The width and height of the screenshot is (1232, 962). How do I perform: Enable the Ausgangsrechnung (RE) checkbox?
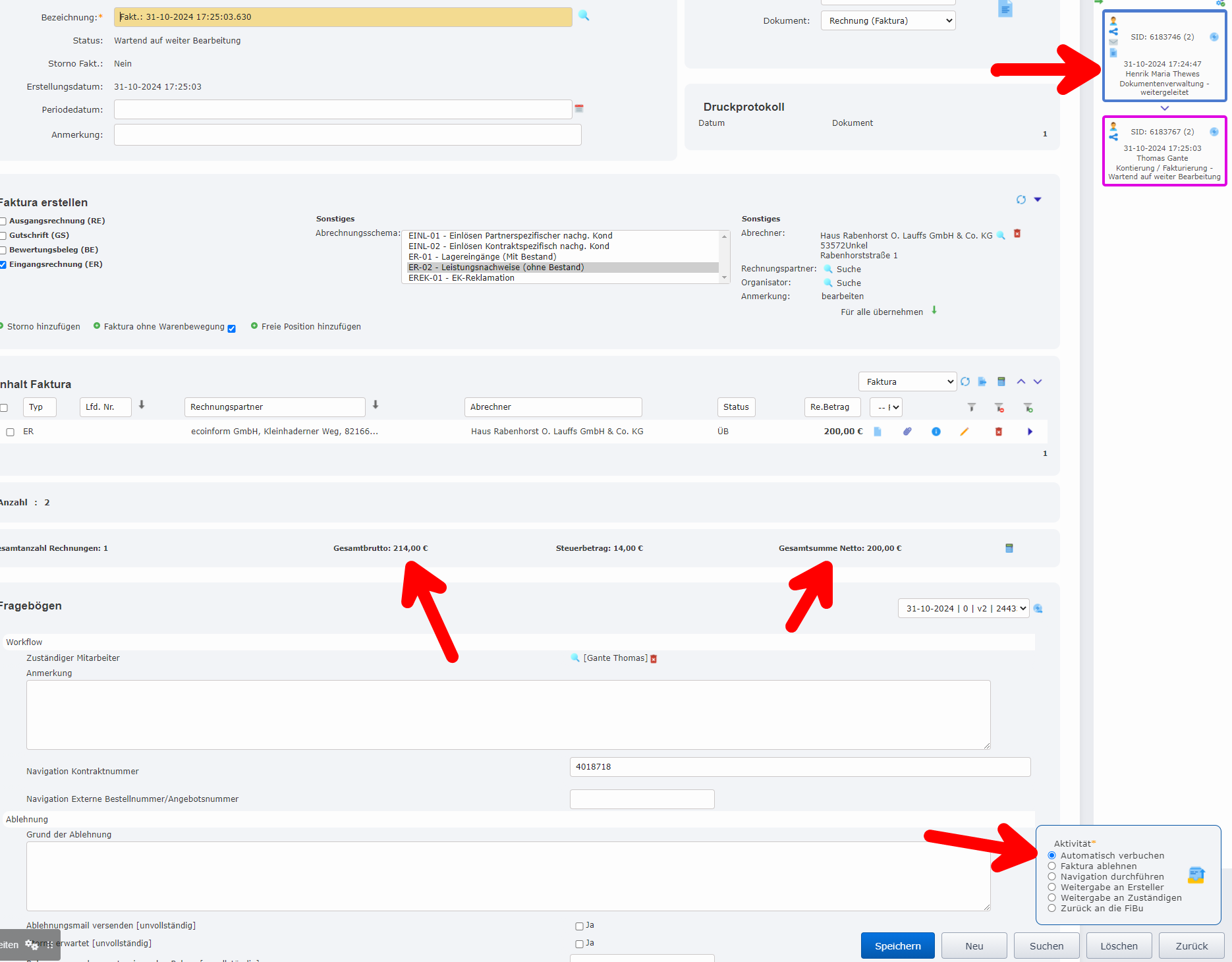coord(4,221)
